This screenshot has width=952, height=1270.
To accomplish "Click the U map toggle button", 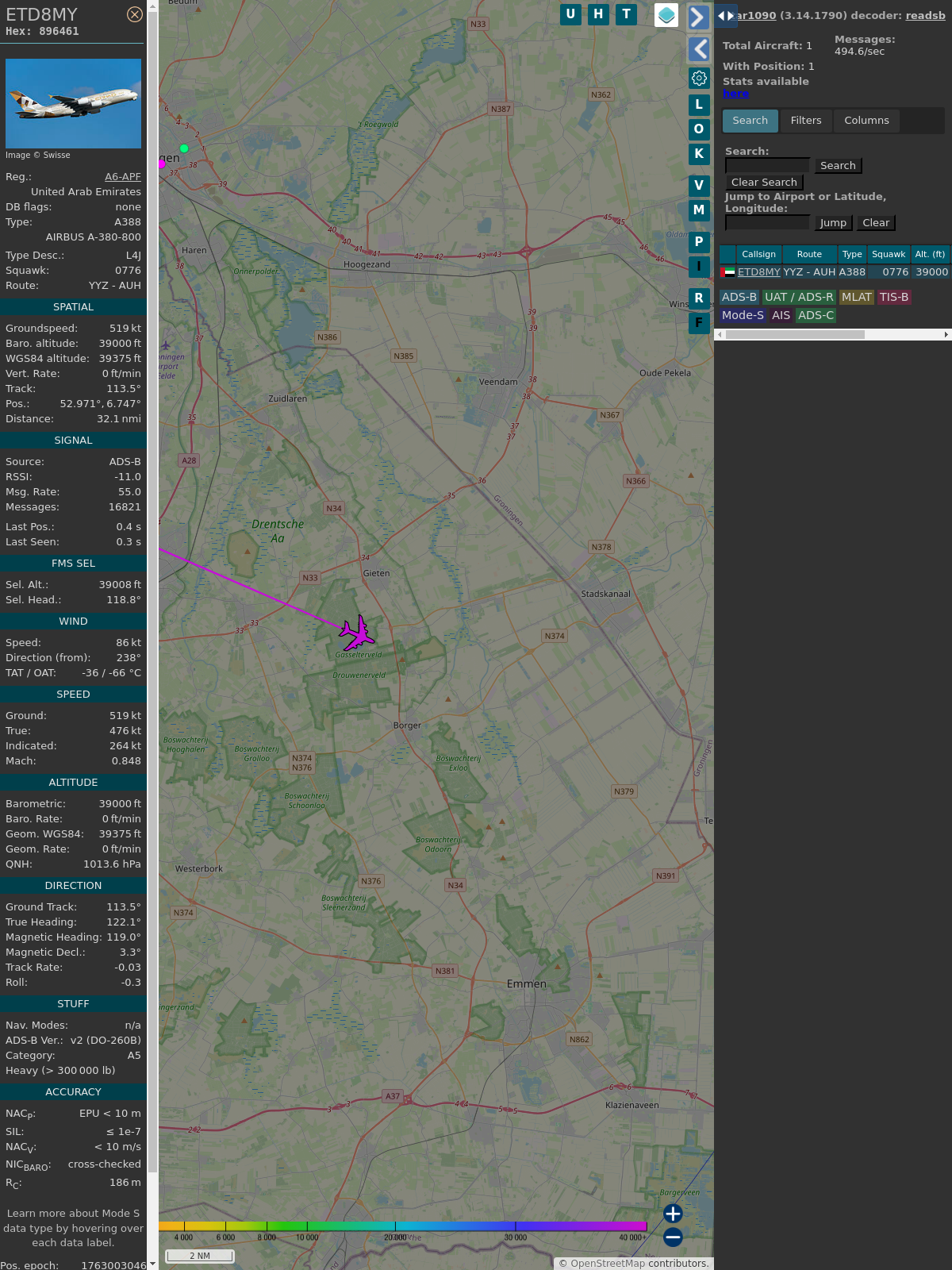I will point(570,14).
